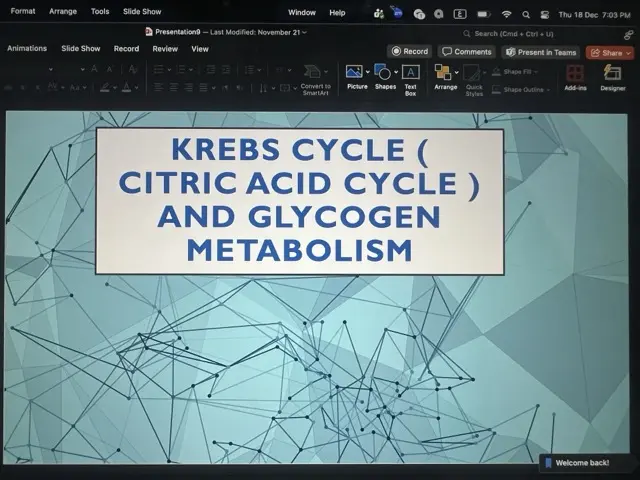Click the align text vertically icon
The height and width of the screenshot is (480, 640).
285,88
